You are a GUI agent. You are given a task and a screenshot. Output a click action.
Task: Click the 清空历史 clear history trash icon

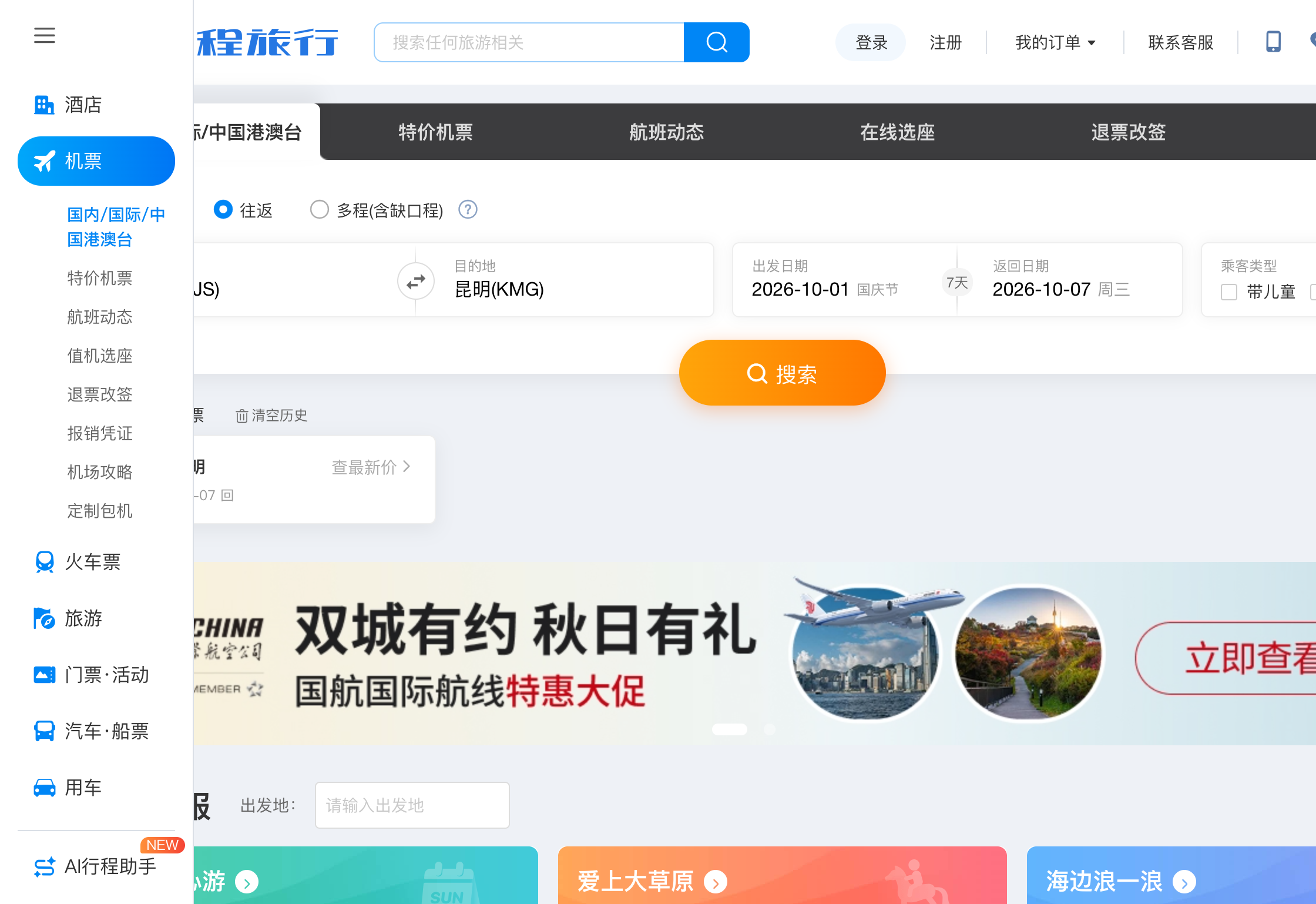point(241,416)
